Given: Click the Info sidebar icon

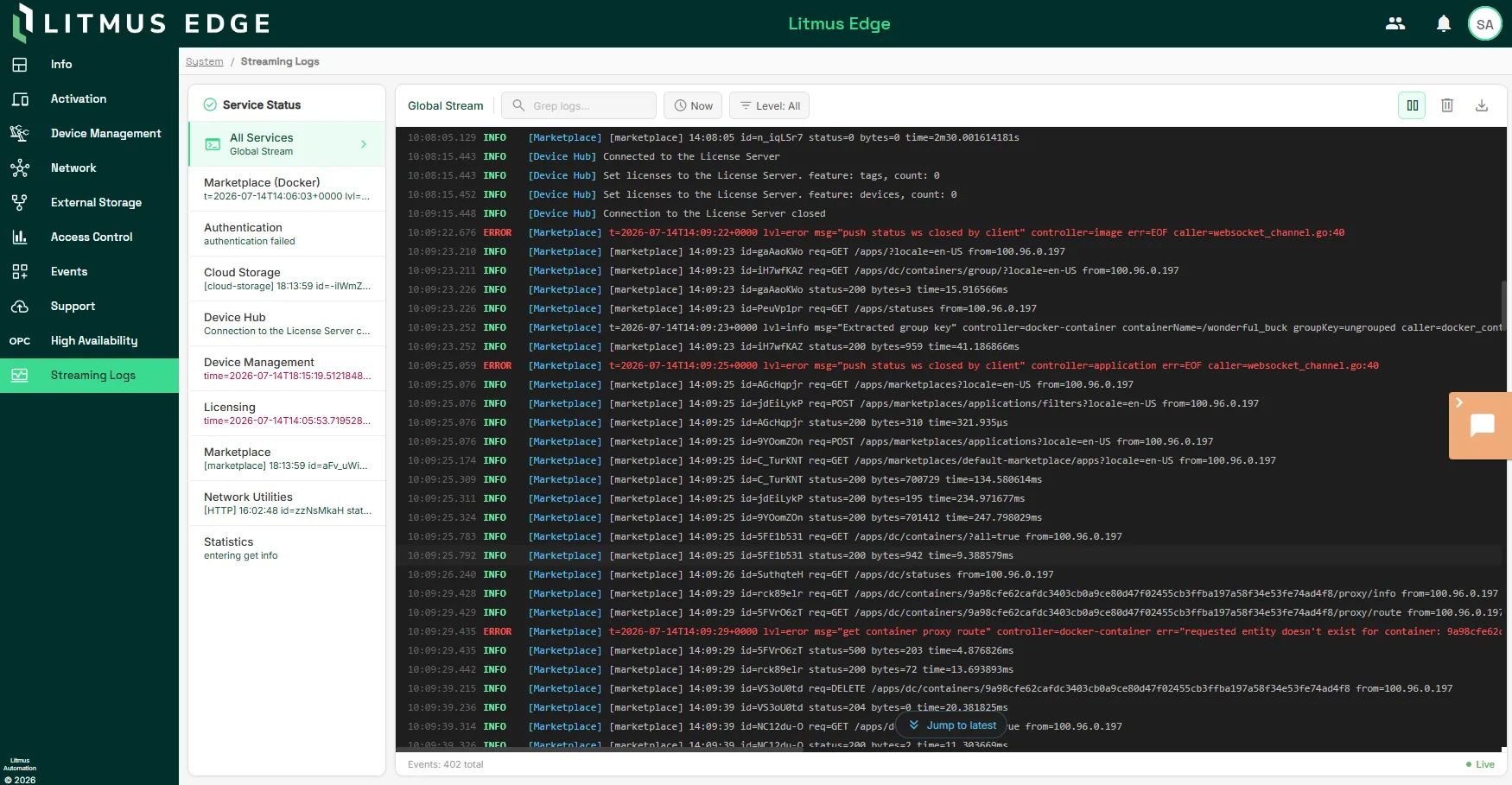Looking at the screenshot, I should (x=20, y=65).
